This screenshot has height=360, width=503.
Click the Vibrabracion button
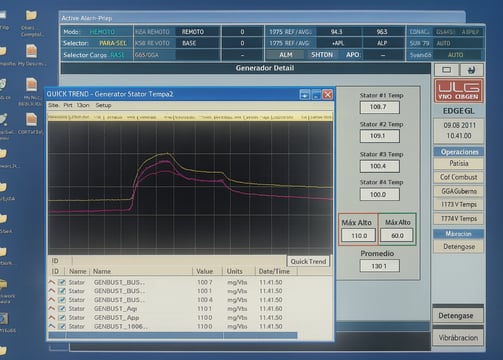pyautogui.click(x=458, y=338)
